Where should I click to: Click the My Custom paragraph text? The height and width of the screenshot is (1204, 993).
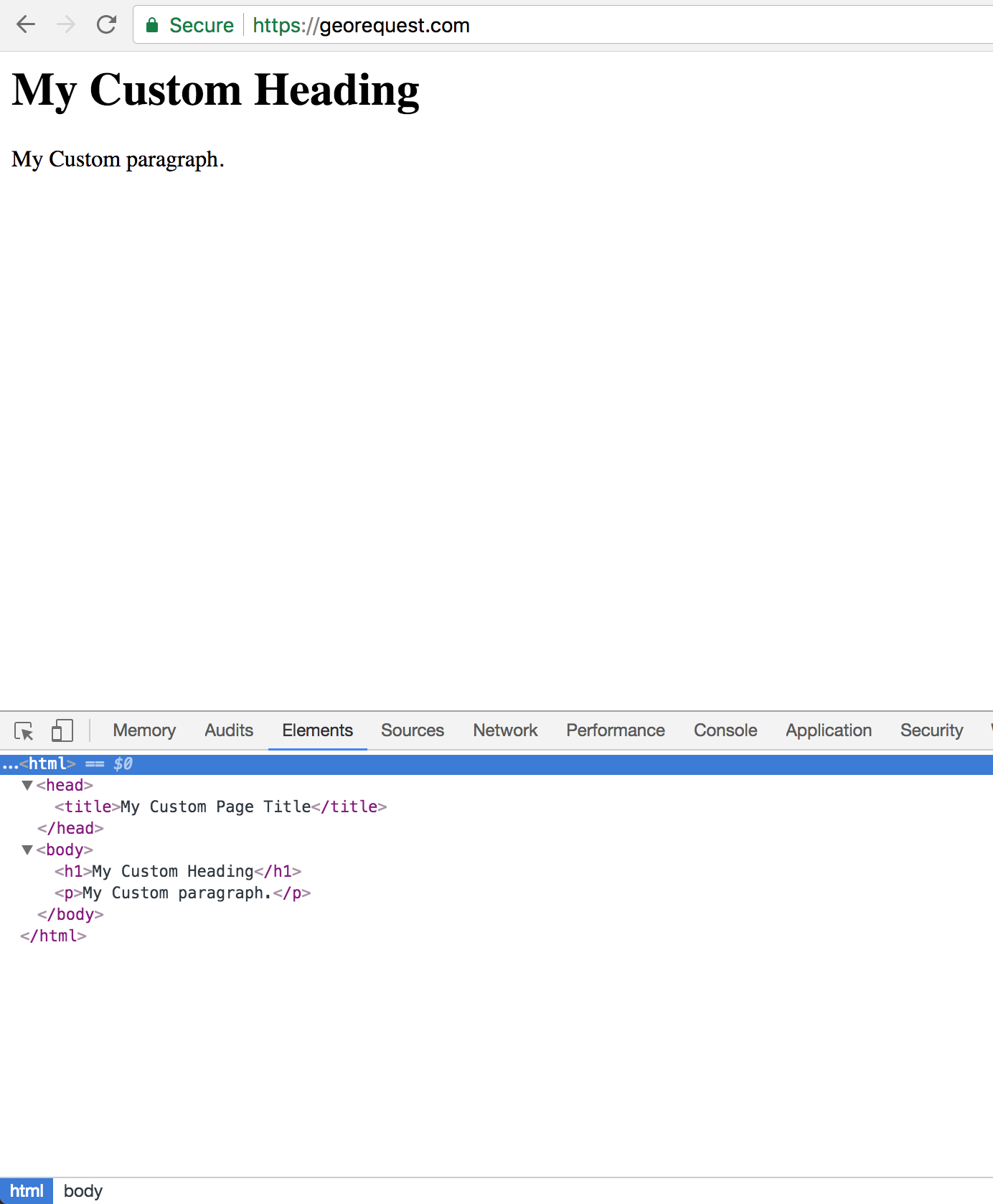pyautogui.click(x=118, y=159)
